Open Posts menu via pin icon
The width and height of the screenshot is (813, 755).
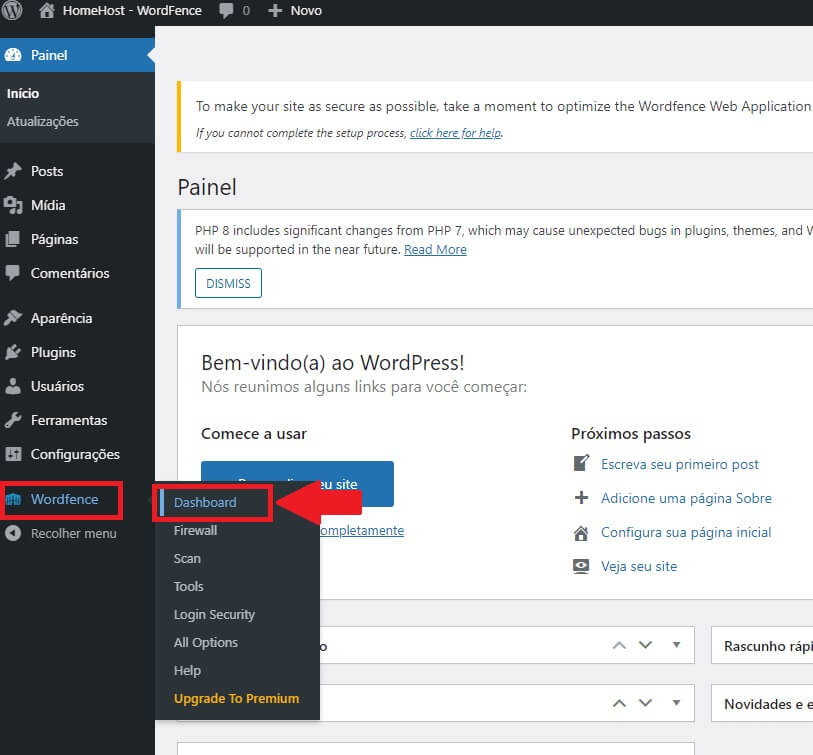pos(13,171)
